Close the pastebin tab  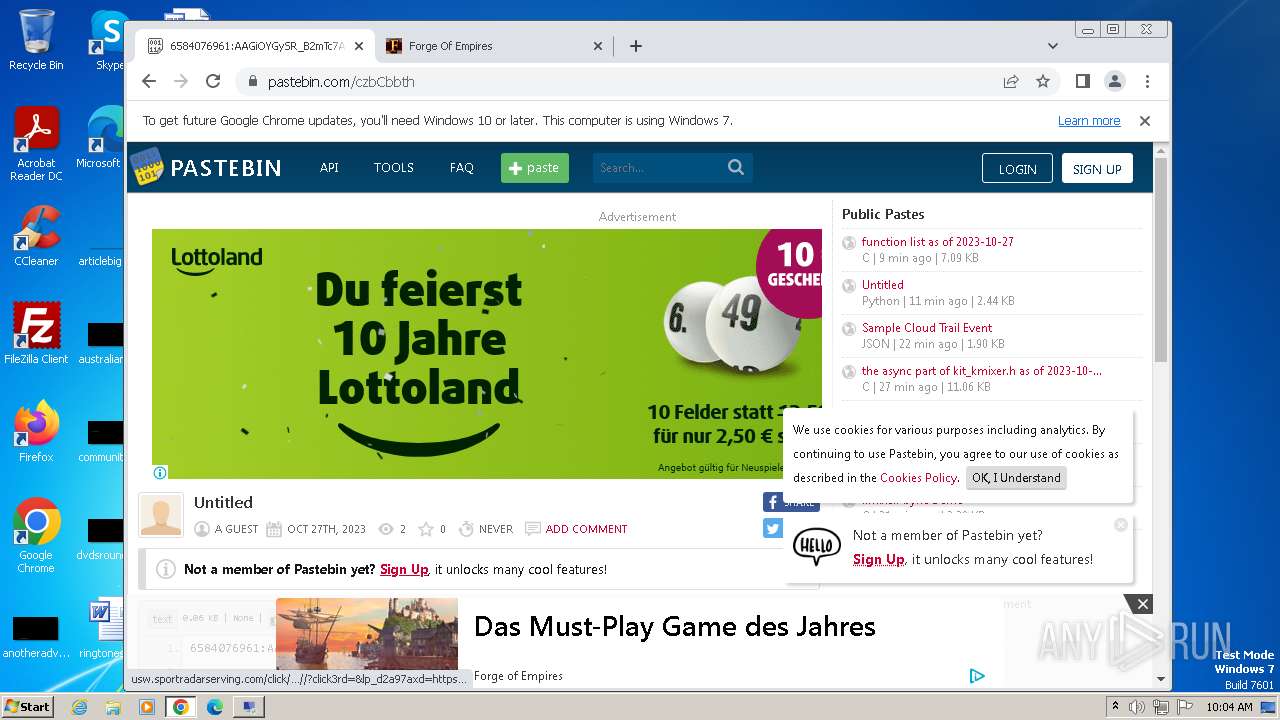point(359,46)
